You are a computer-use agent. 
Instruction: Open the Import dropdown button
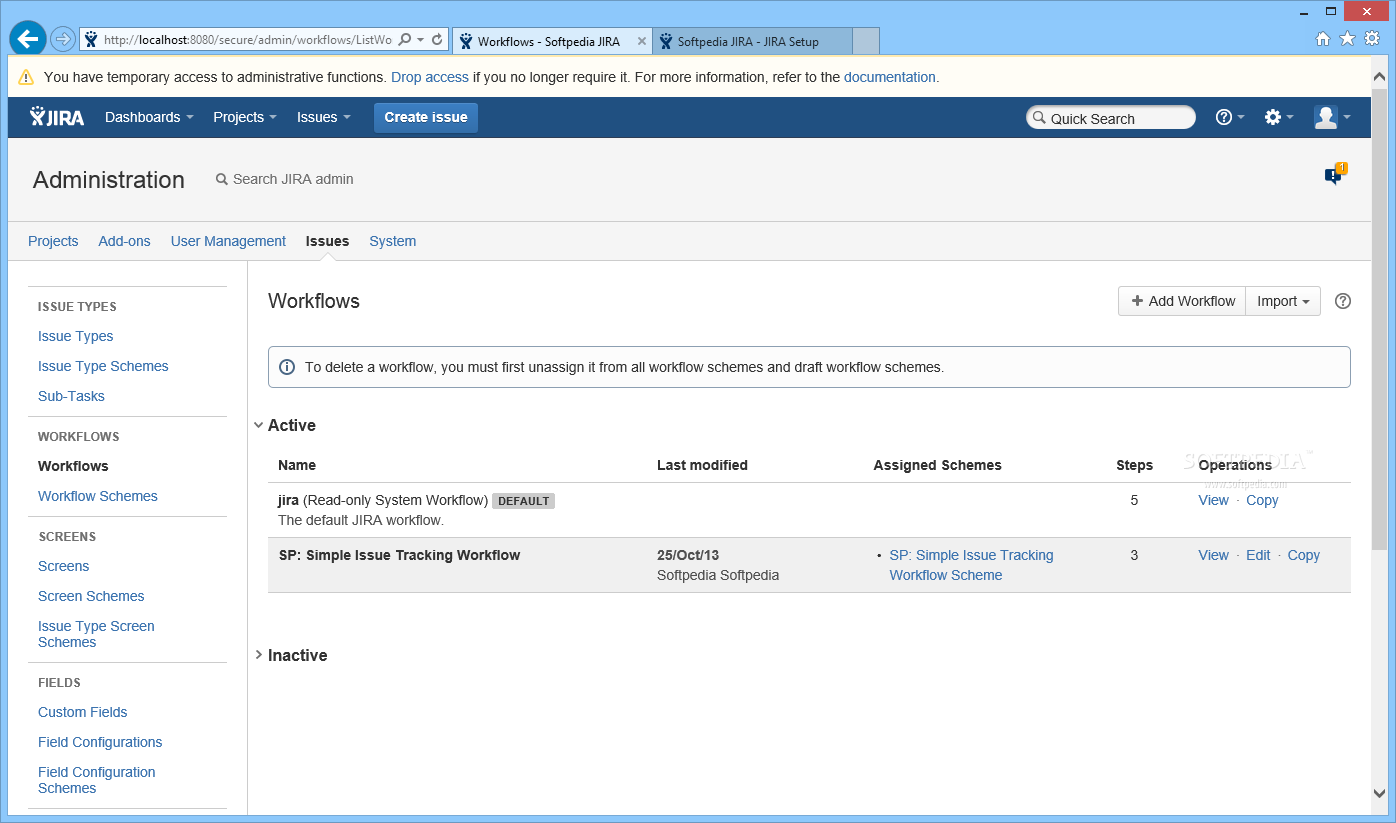tap(1283, 301)
